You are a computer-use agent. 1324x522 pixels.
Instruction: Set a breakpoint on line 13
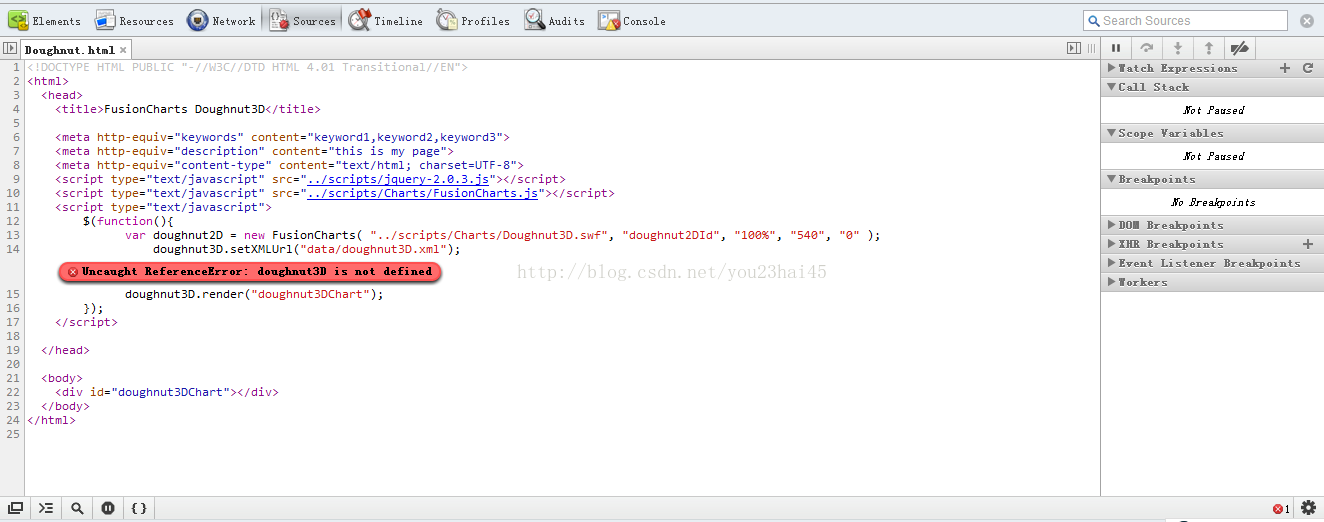(13, 235)
